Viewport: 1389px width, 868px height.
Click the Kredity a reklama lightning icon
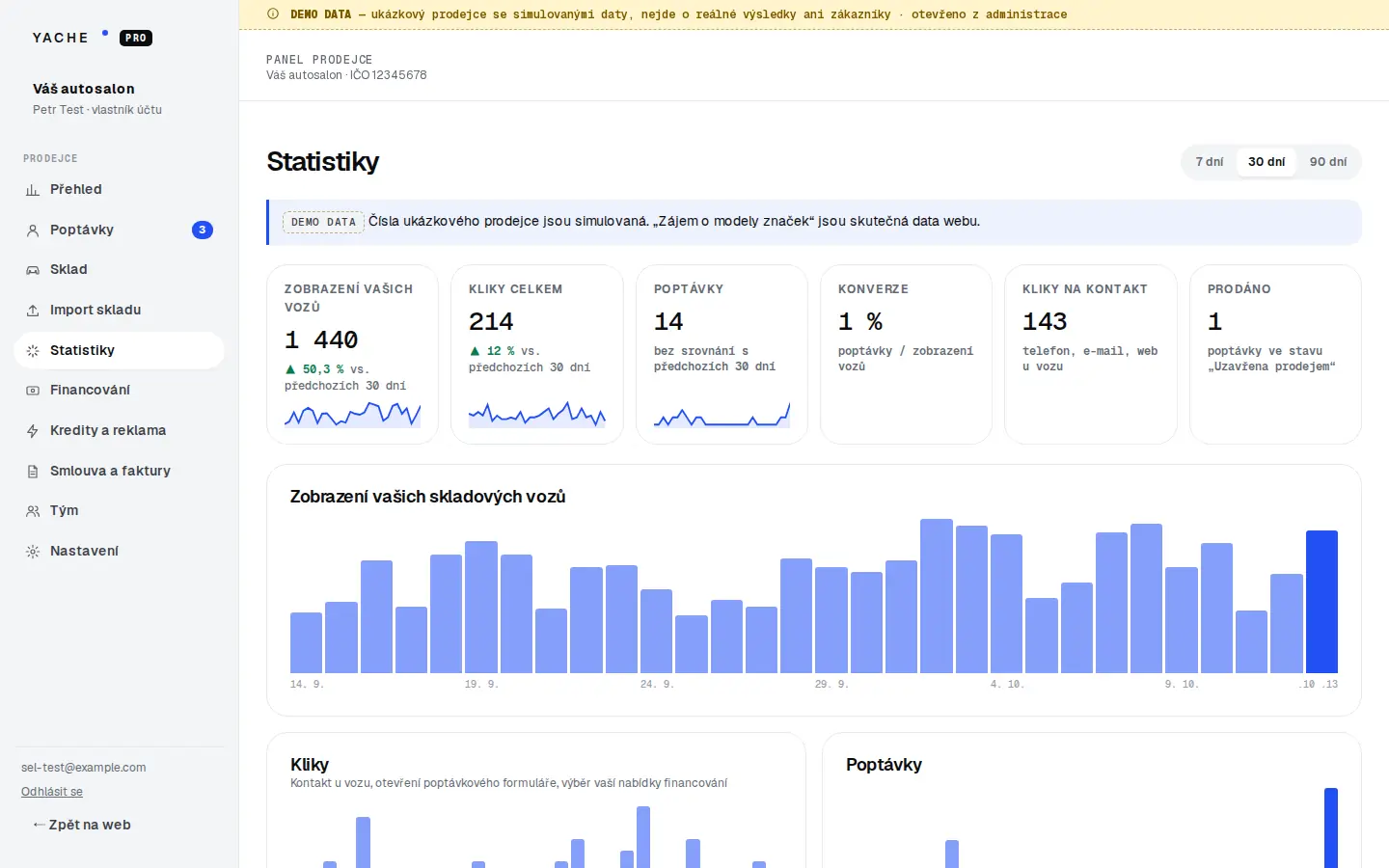coord(33,431)
